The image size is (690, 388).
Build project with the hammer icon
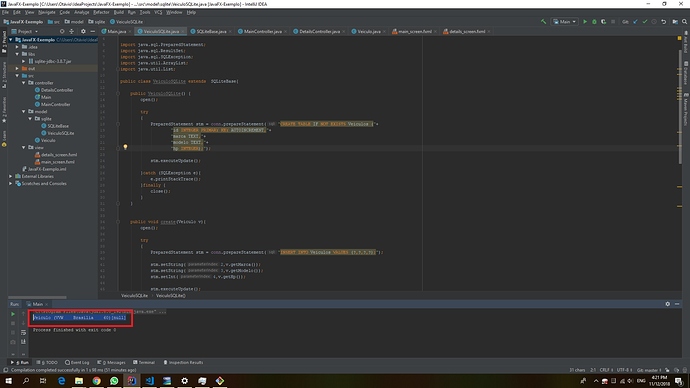[543, 22]
